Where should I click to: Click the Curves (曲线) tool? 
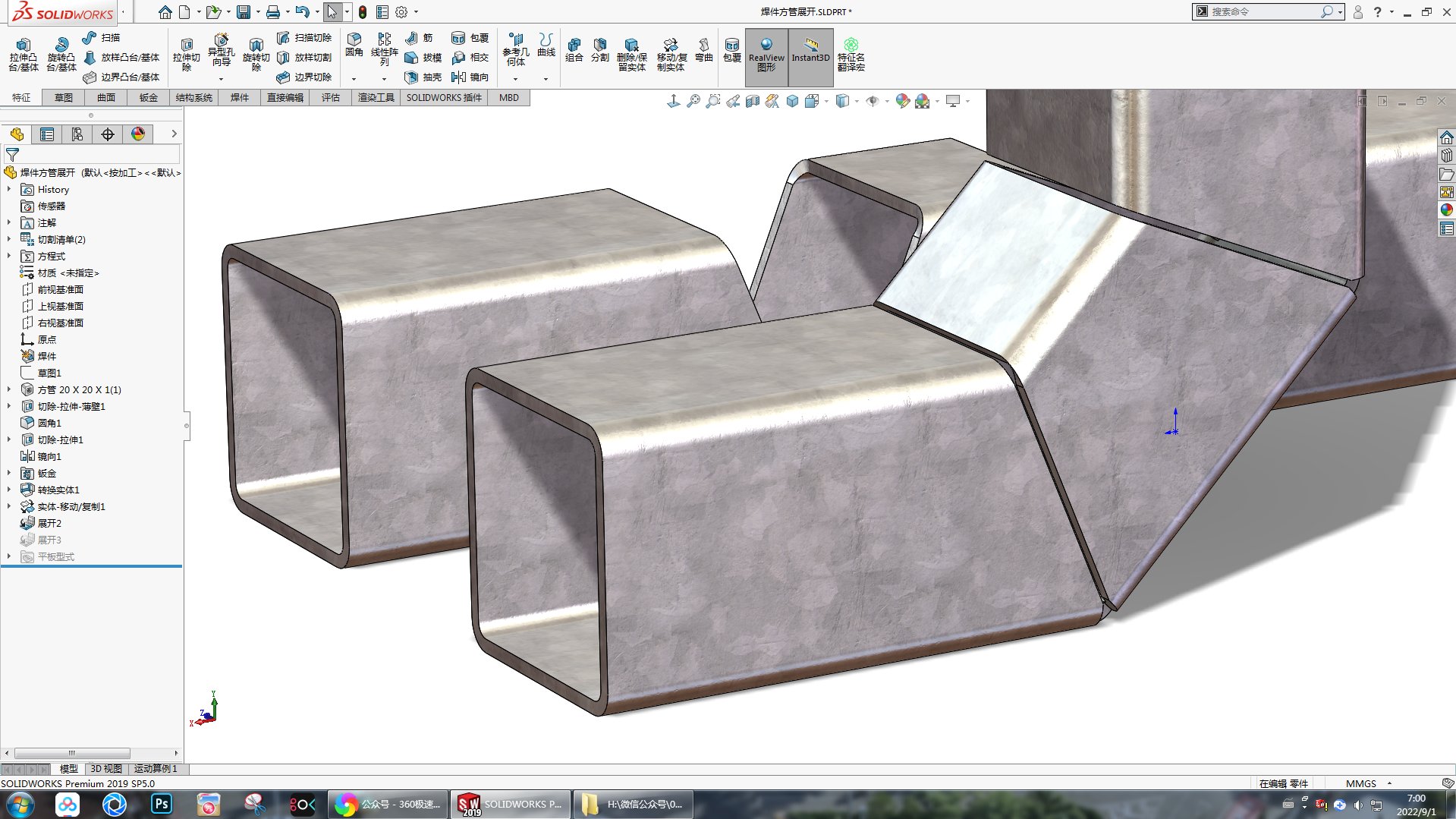pos(546,45)
